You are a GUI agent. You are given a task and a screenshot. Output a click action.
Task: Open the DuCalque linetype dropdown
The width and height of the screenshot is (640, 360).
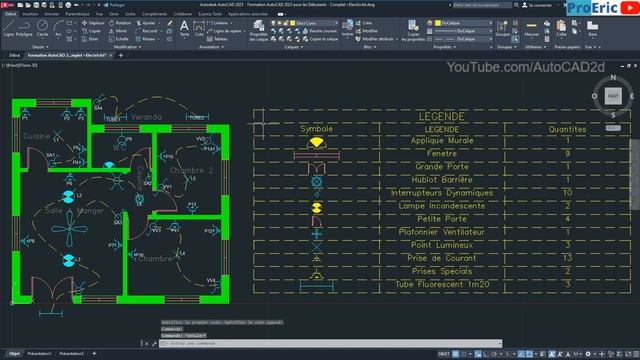point(464,39)
